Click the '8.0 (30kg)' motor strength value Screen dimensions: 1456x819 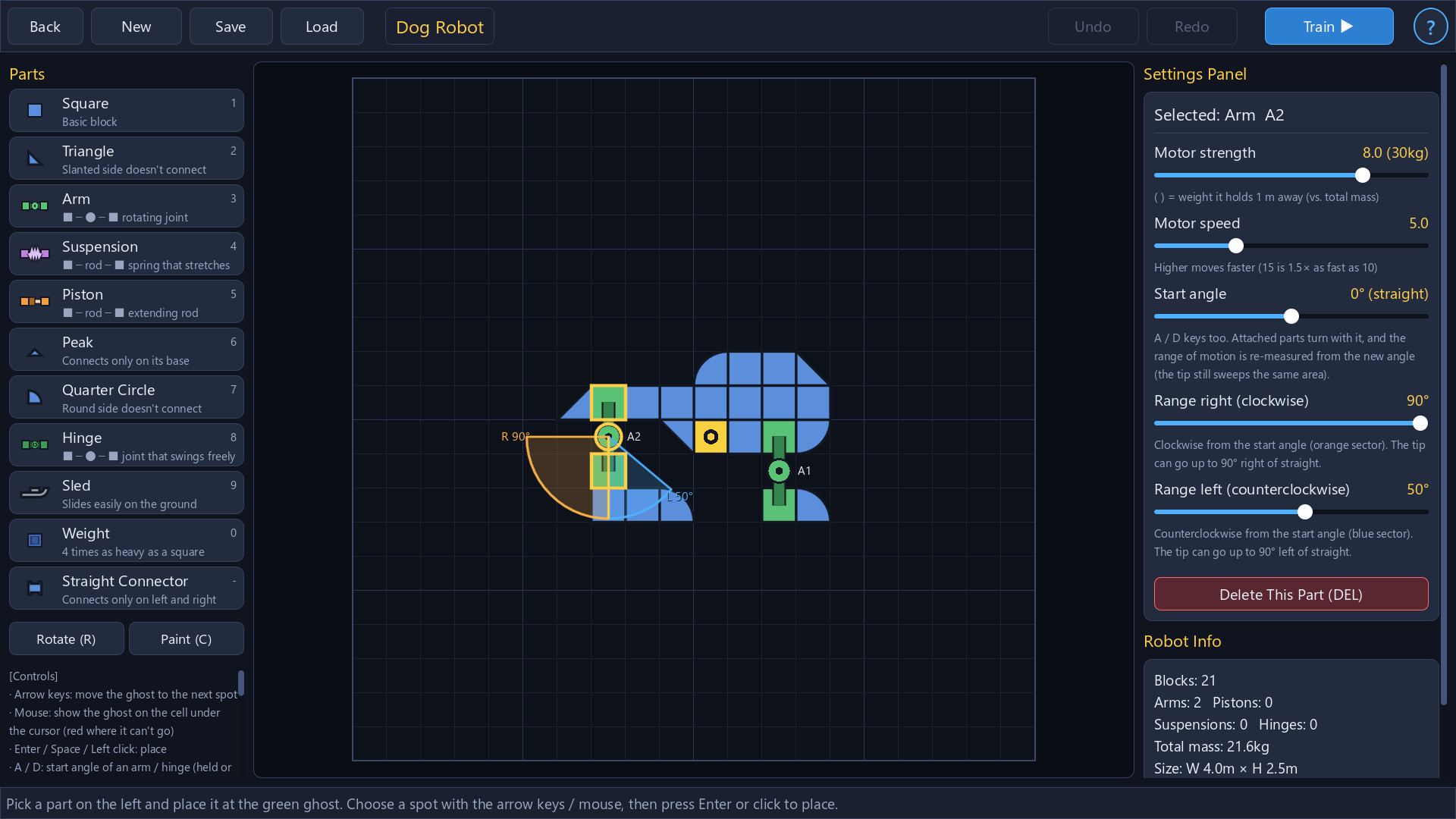tap(1395, 153)
